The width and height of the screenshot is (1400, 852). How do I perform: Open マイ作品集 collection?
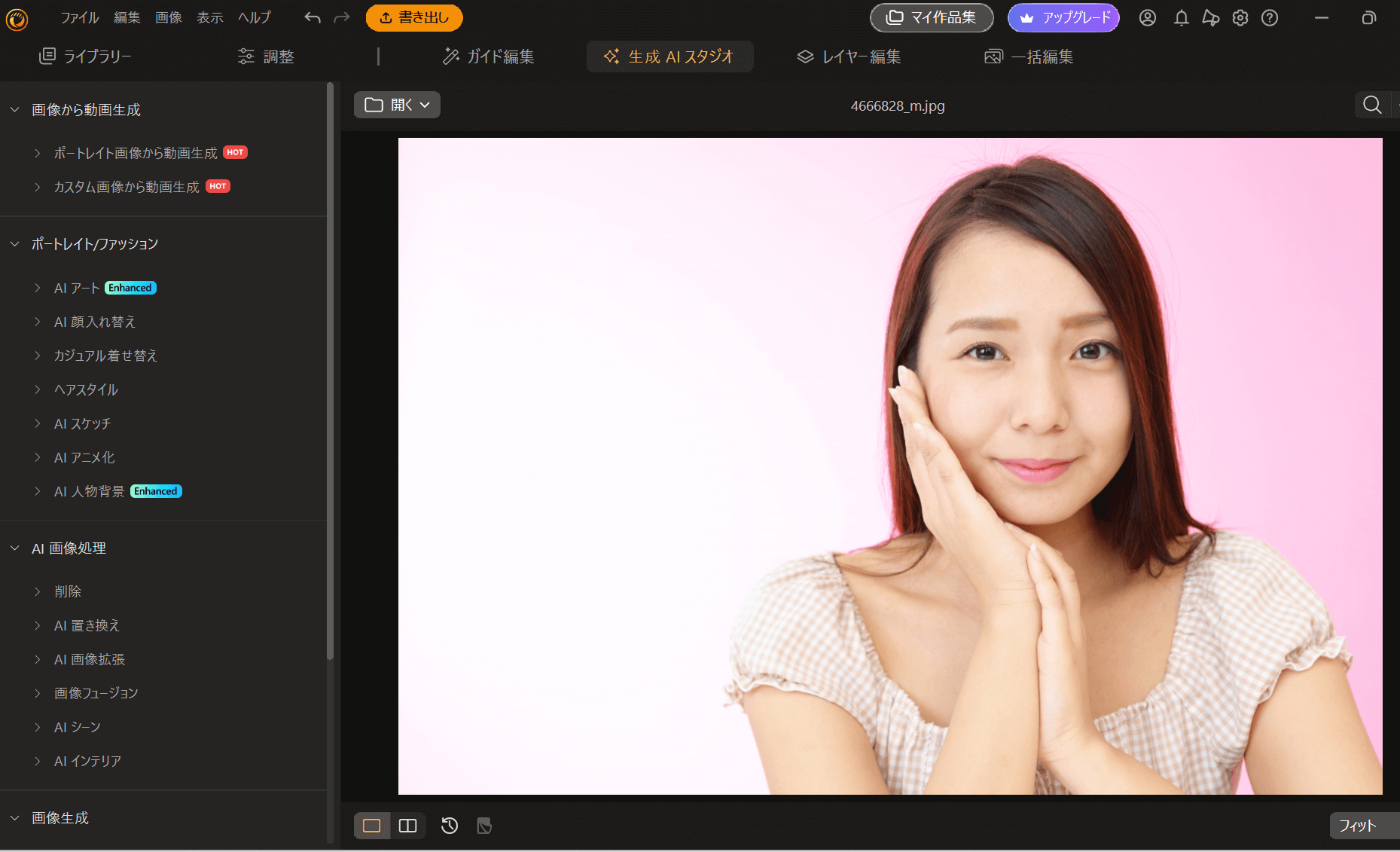tap(931, 17)
